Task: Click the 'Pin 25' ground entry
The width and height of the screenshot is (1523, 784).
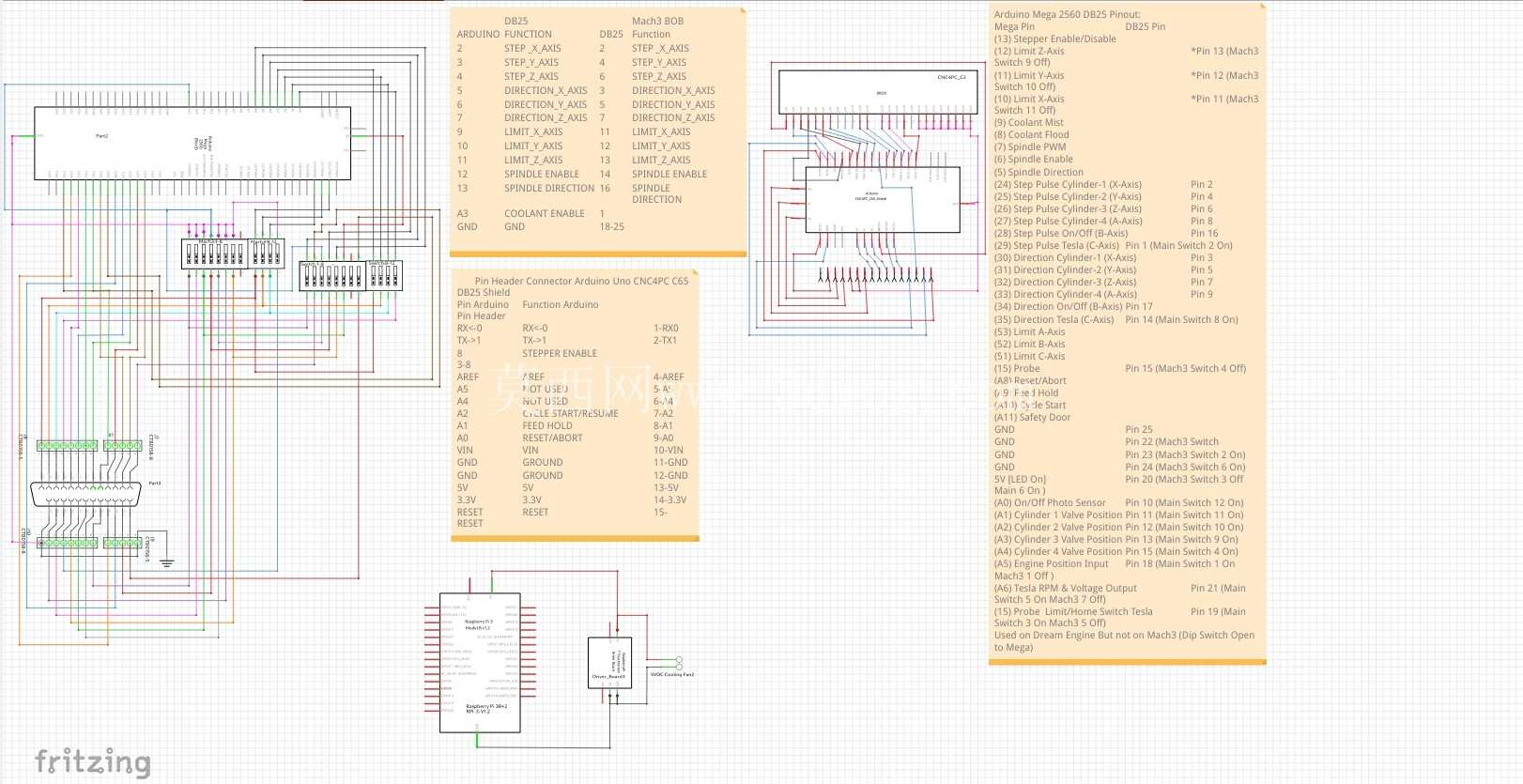Action: (x=1139, y=429)
